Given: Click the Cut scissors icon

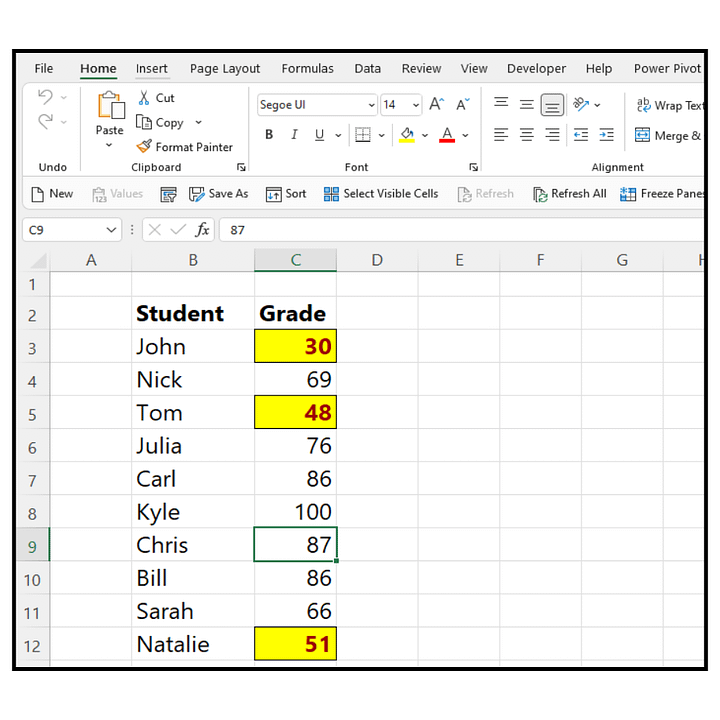Looking at the screenshot, I should 144,97.
